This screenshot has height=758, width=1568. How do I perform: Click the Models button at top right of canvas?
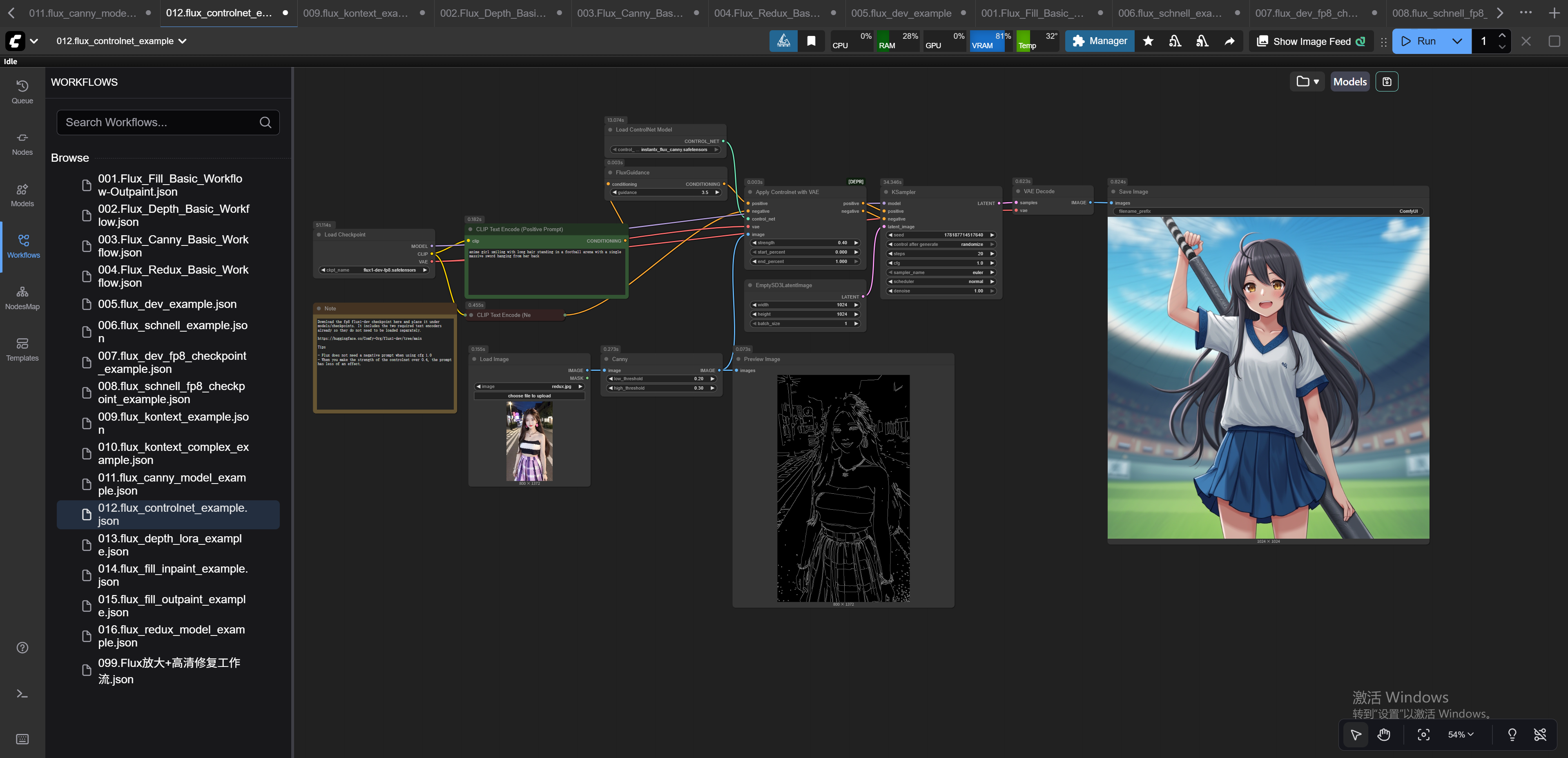tap(1349, 81)
